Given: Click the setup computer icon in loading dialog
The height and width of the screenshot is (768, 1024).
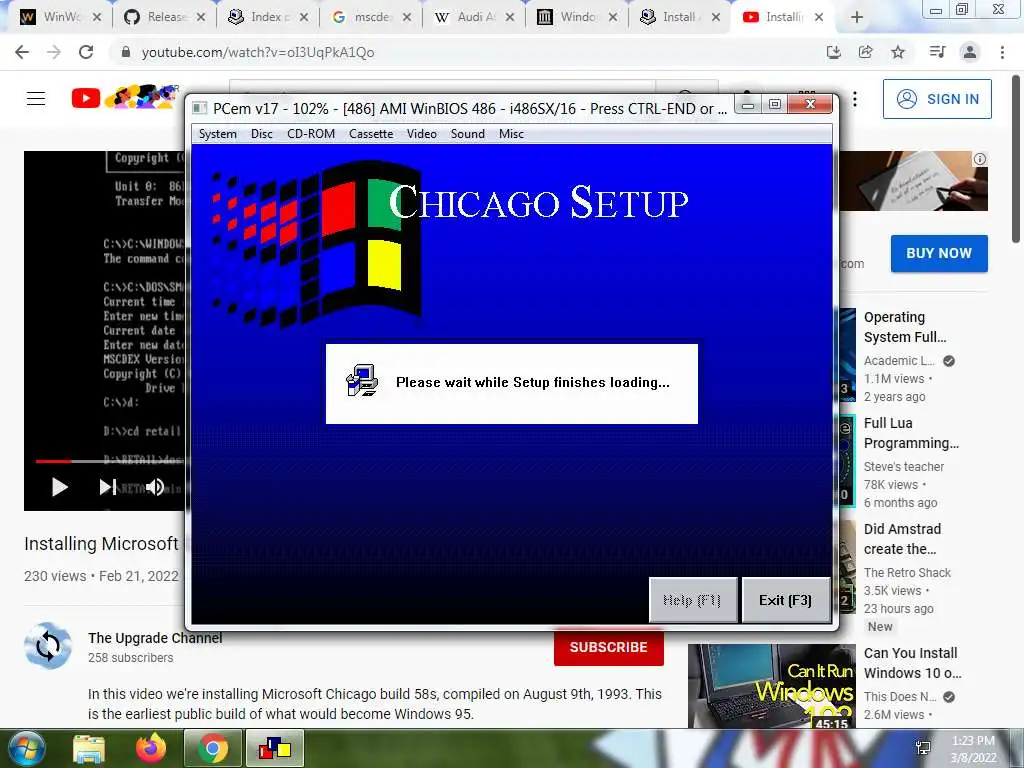Looking at the screenshot, I should (361, 381).
